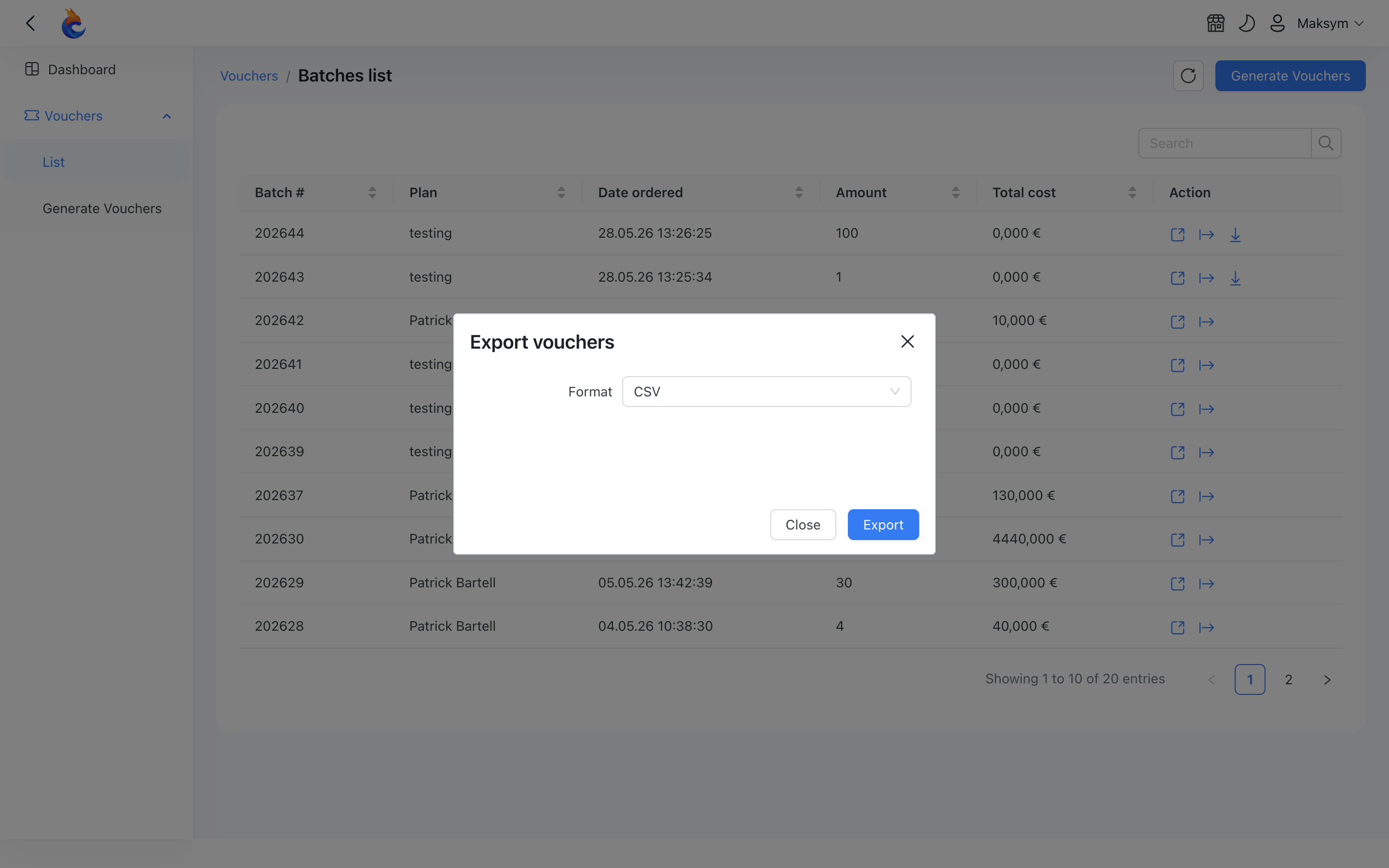This screenshot has width=1389, height=868.
Task: Click batch number 202644 cell
Action: (280, 233)
